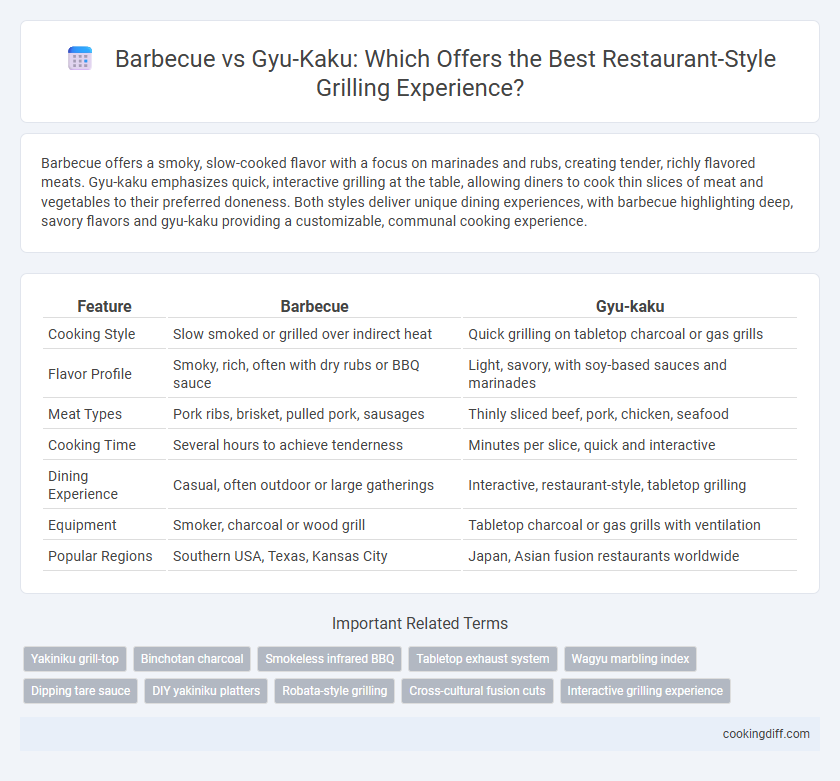The height and width of the screenshot is (781, 840).
Task: Select the Wagyu marbling index tag
Action: tap(630, 659)
